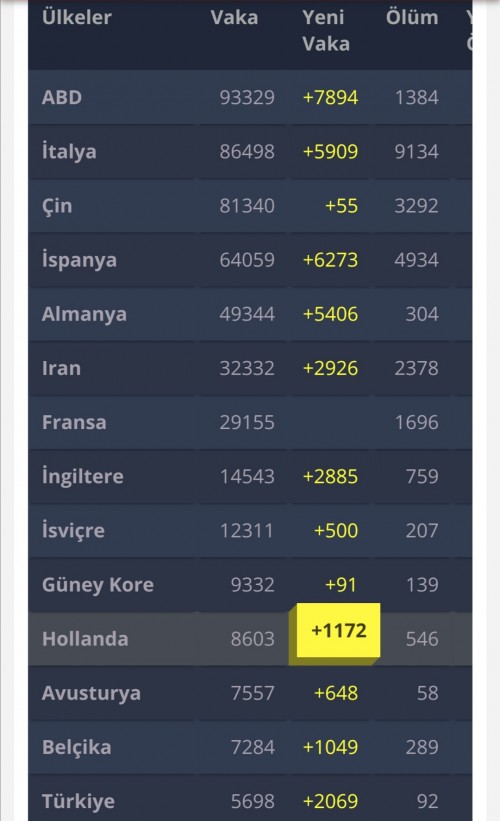Select the ABD row
500x821 pixels.
point(250,97)
